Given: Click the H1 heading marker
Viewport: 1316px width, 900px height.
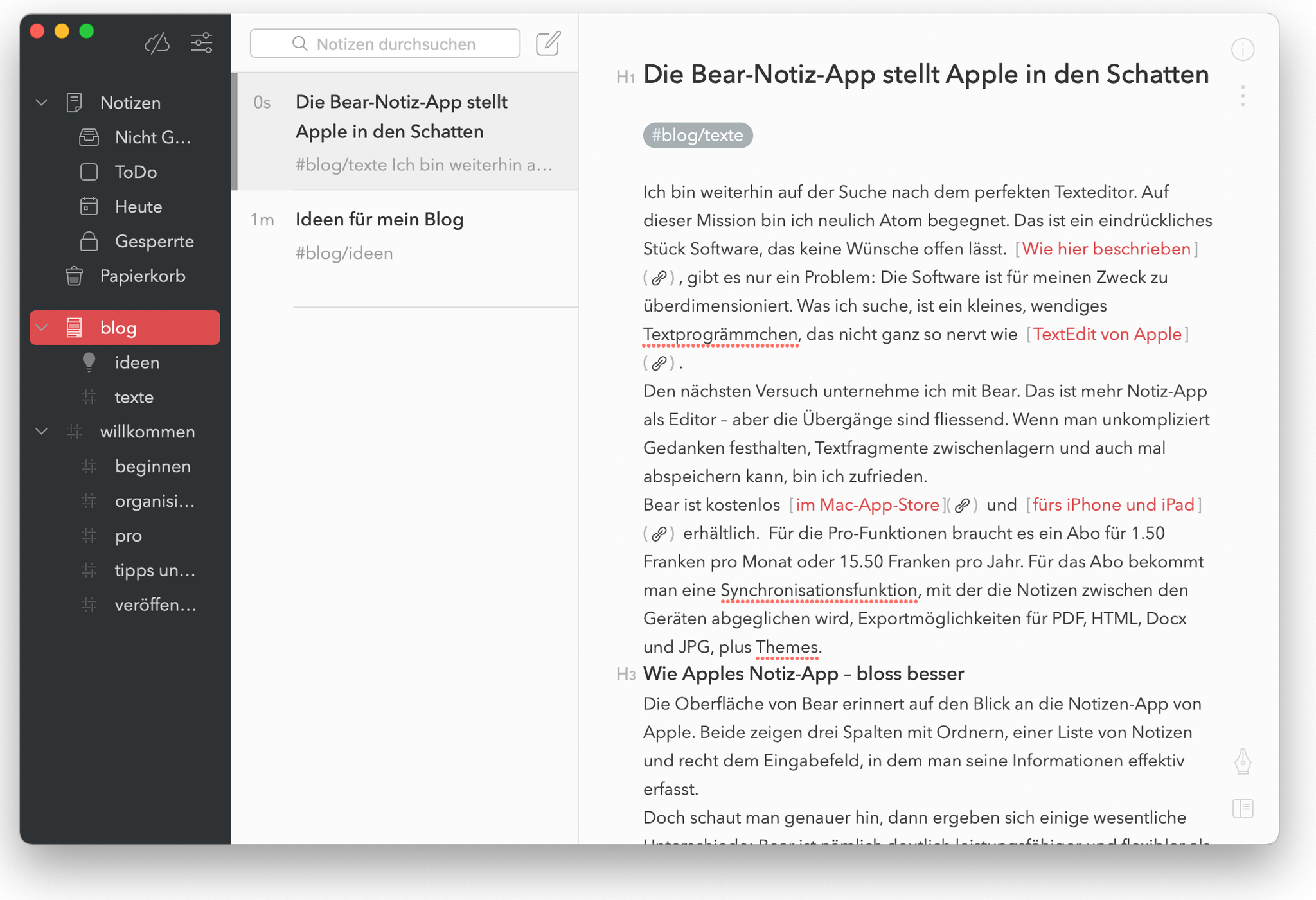Looking at the screenshot, I should click(x=625, y=78).
